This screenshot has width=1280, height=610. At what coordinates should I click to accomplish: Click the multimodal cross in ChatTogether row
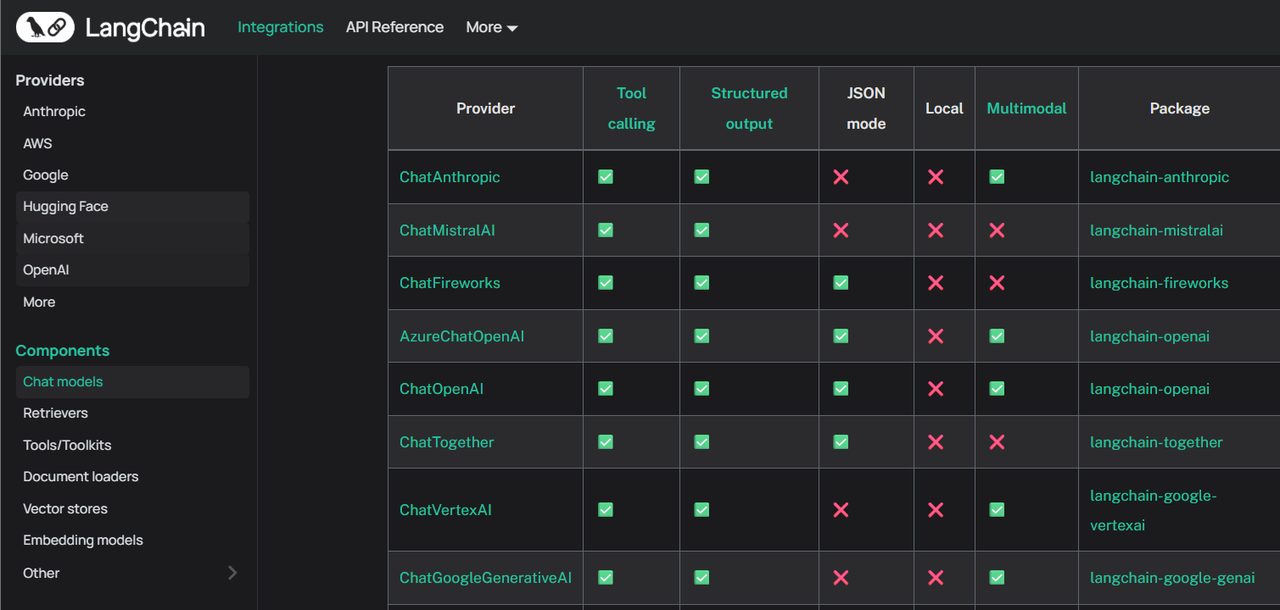(997, 442)
